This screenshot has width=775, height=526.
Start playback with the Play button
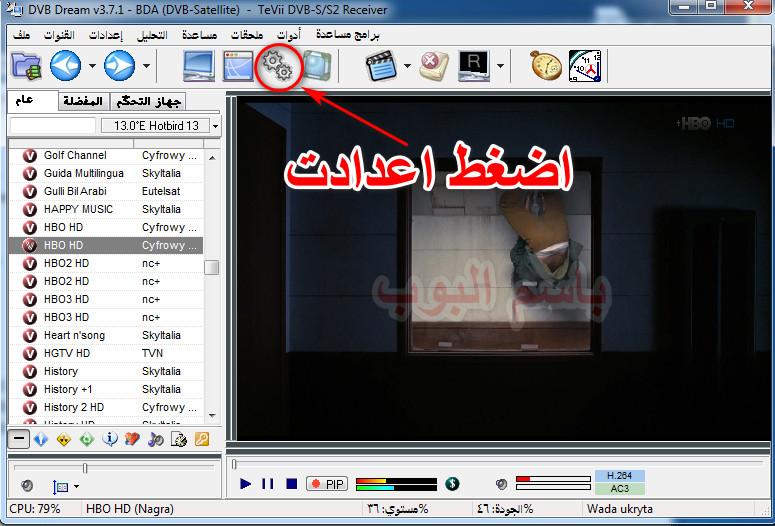[x=245, y=483]
